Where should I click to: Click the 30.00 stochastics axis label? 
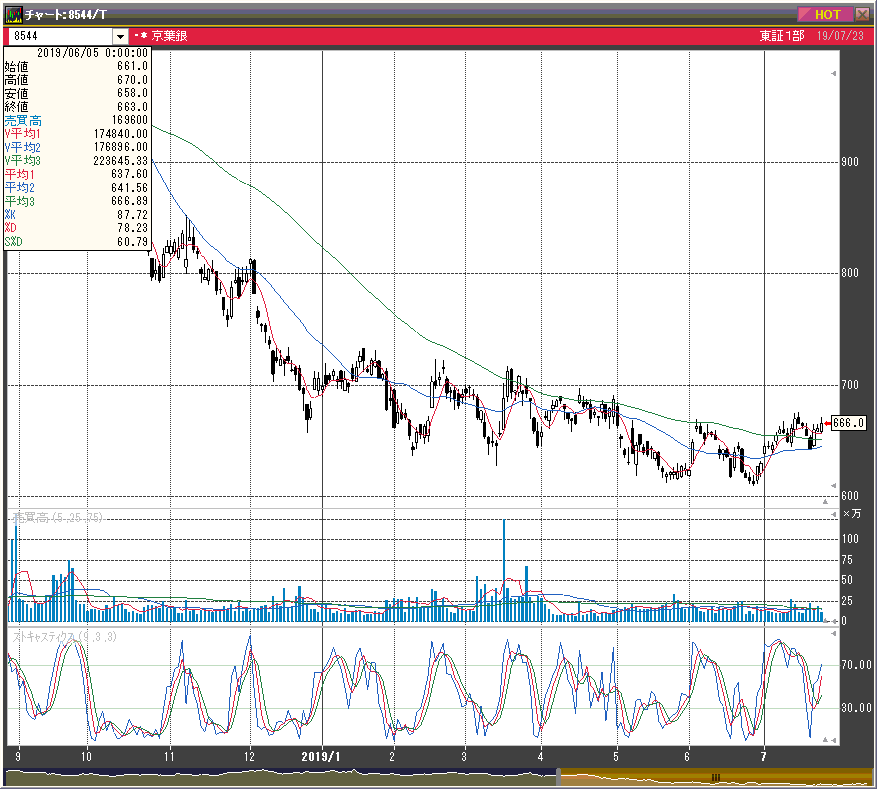[856, 708]
